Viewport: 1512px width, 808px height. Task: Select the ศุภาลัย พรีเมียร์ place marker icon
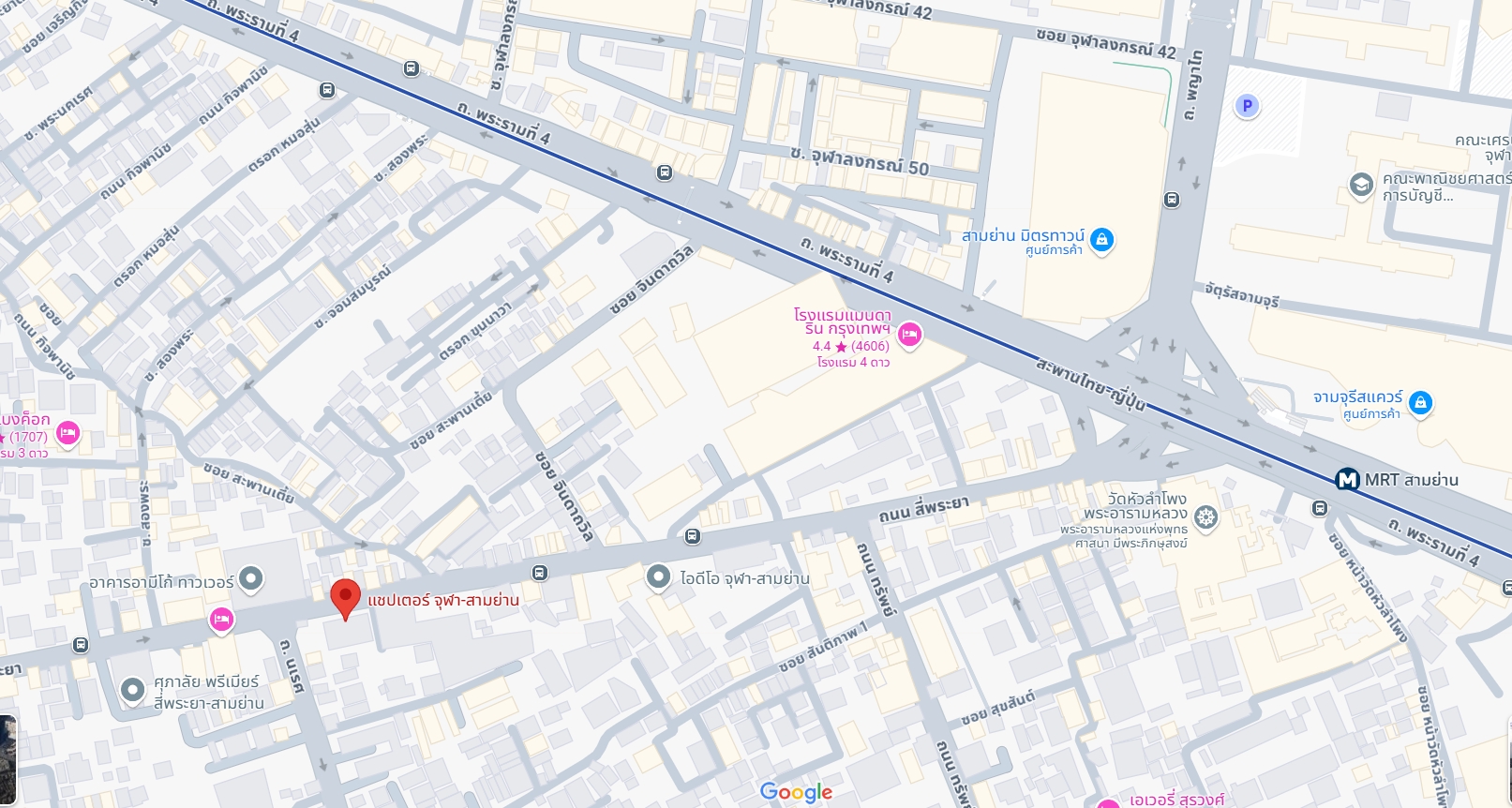(132, 691)
